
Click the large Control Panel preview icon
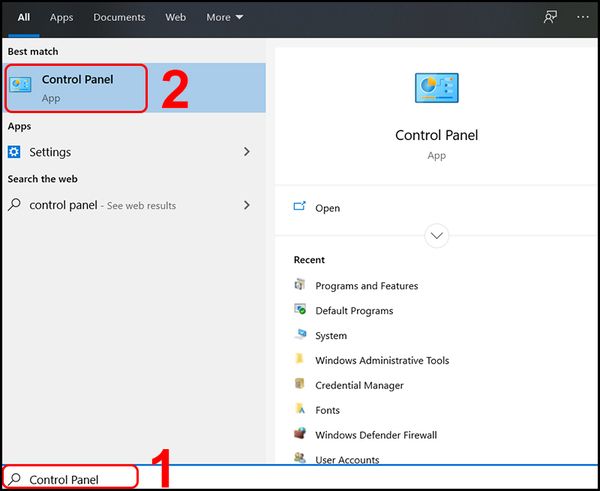[x=436, y=88]
